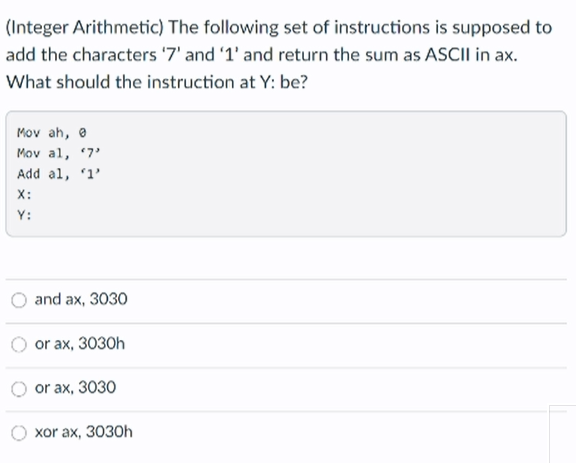The image size is (576, 463).
Task: Click the 'What should the instruction at Y: be?' line
Action: pos(157,82)
